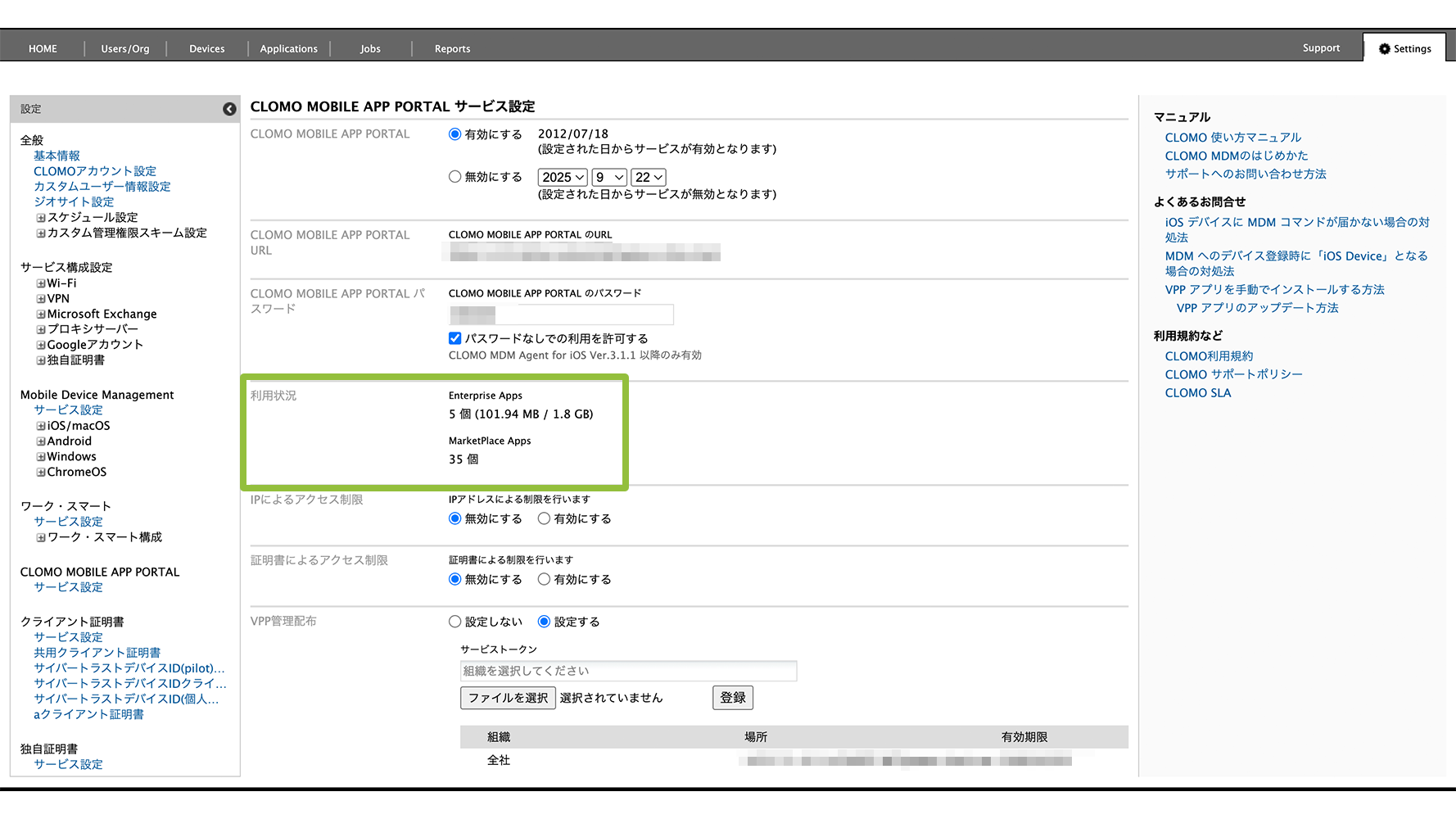Image resolution: width=1456 pixels, height=819 pixels.
Task: Open the month dropdown showing 9
Action: point(609,177)
